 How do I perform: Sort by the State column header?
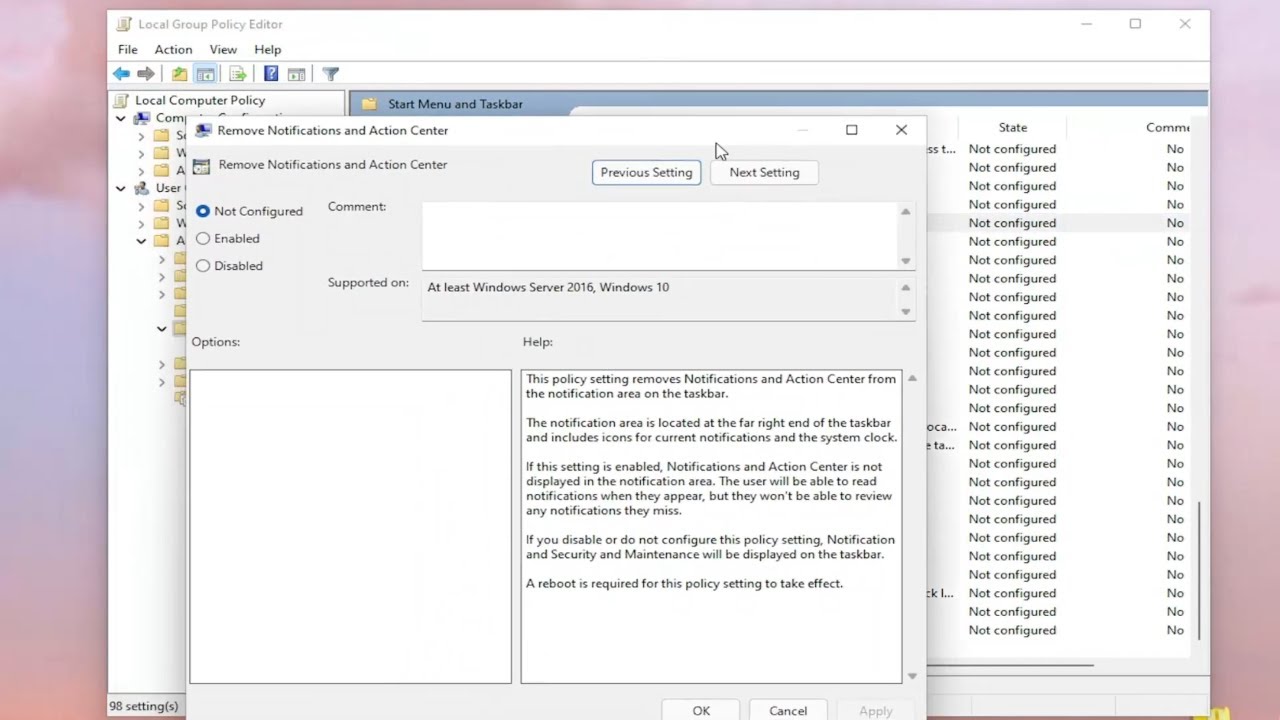point(1012,127)
